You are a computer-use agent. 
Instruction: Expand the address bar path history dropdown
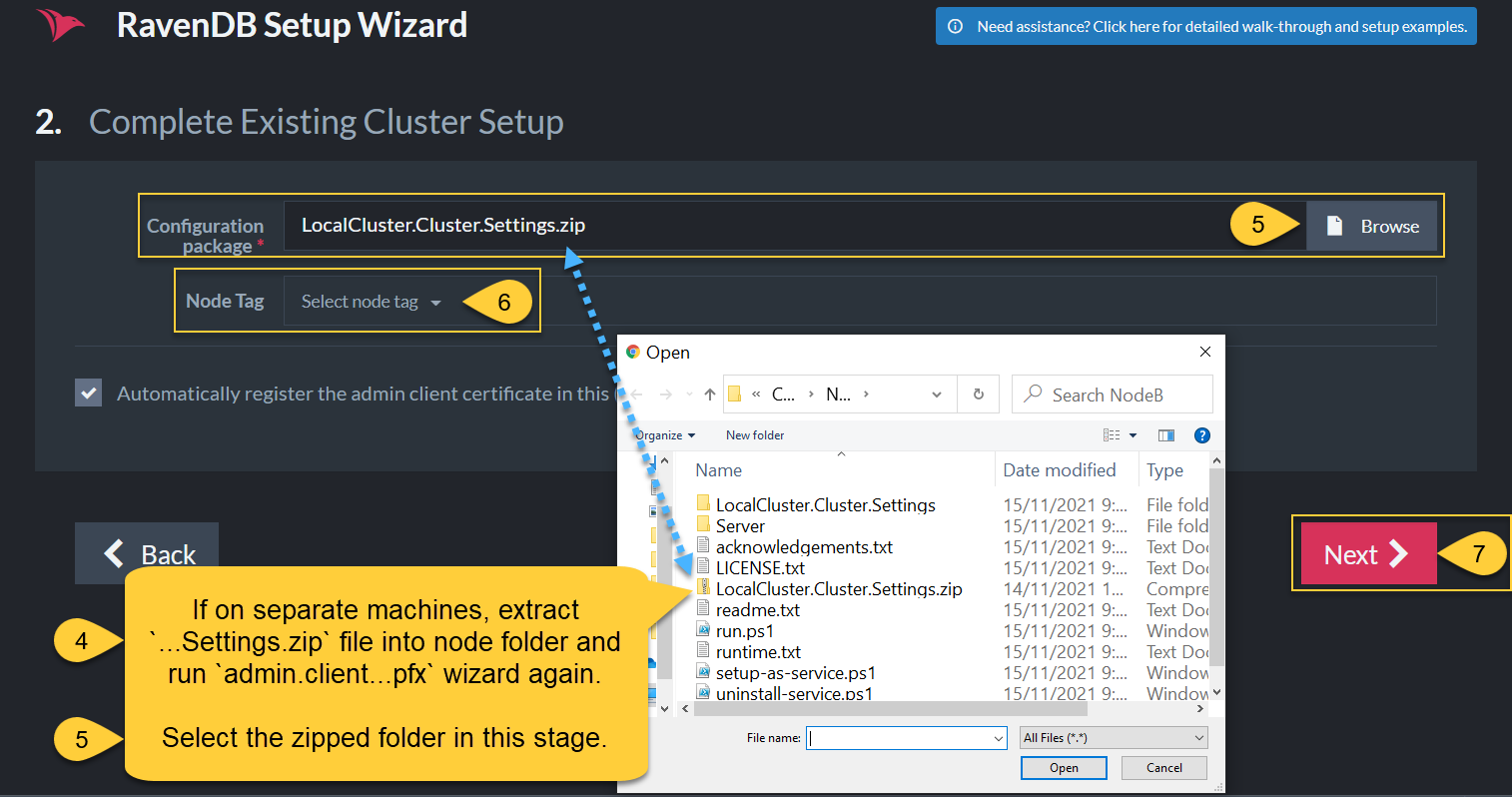pos(937,395)
